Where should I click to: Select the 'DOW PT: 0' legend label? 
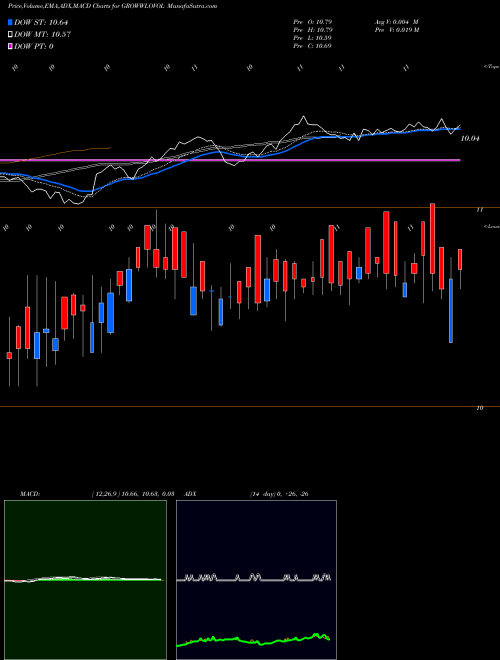[x=34, y=46]
